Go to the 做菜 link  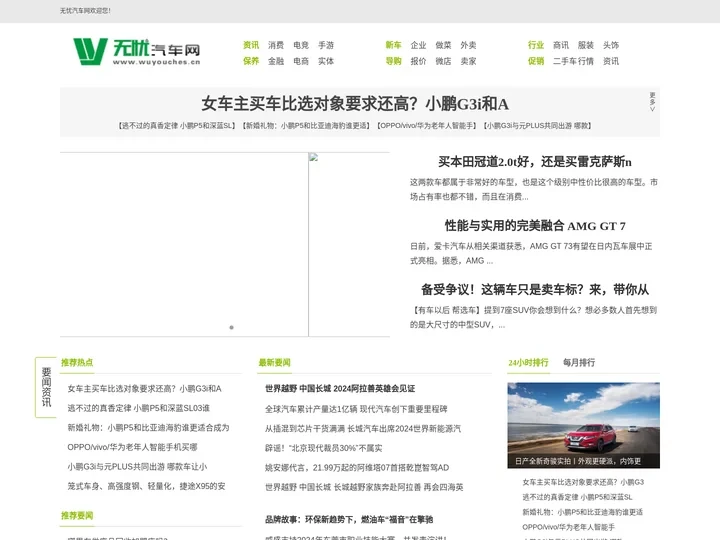click(444, 45)
